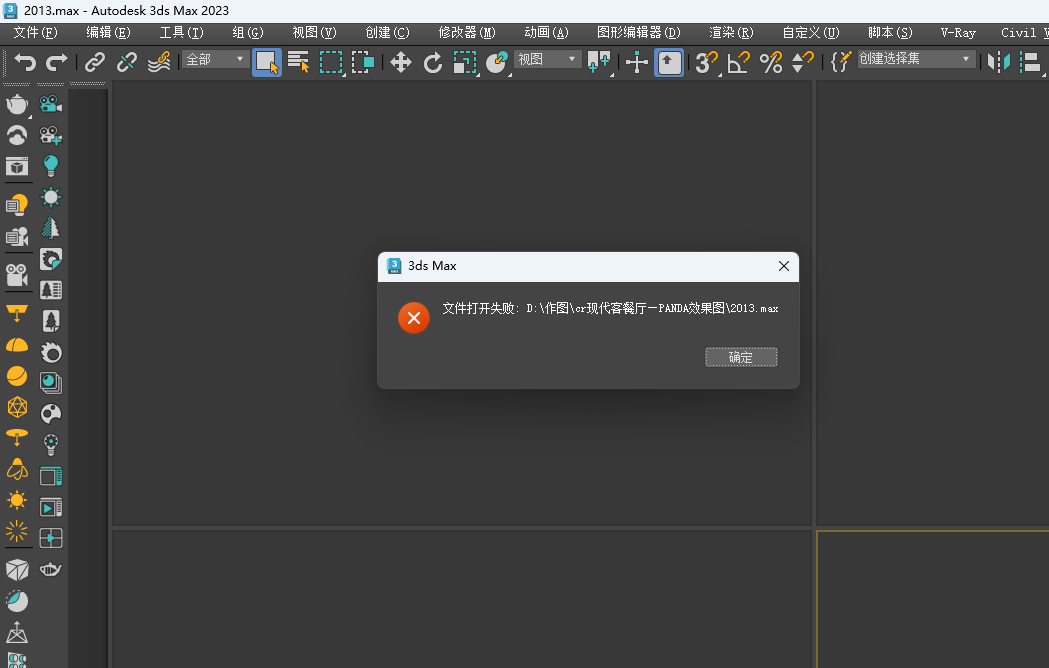Select the Scale tool
The width and height of the screenshot is (1049, 668).
point(465,62)
